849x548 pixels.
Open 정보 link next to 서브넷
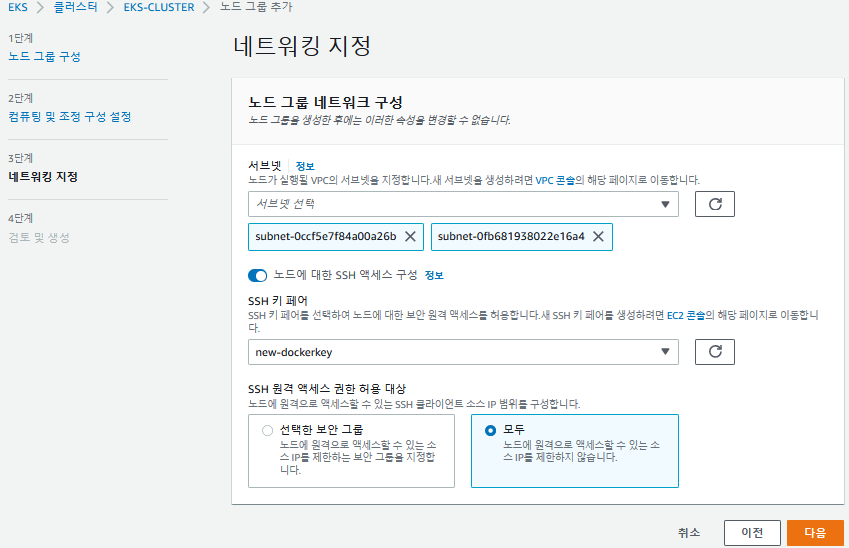click(x=305, y=166)
